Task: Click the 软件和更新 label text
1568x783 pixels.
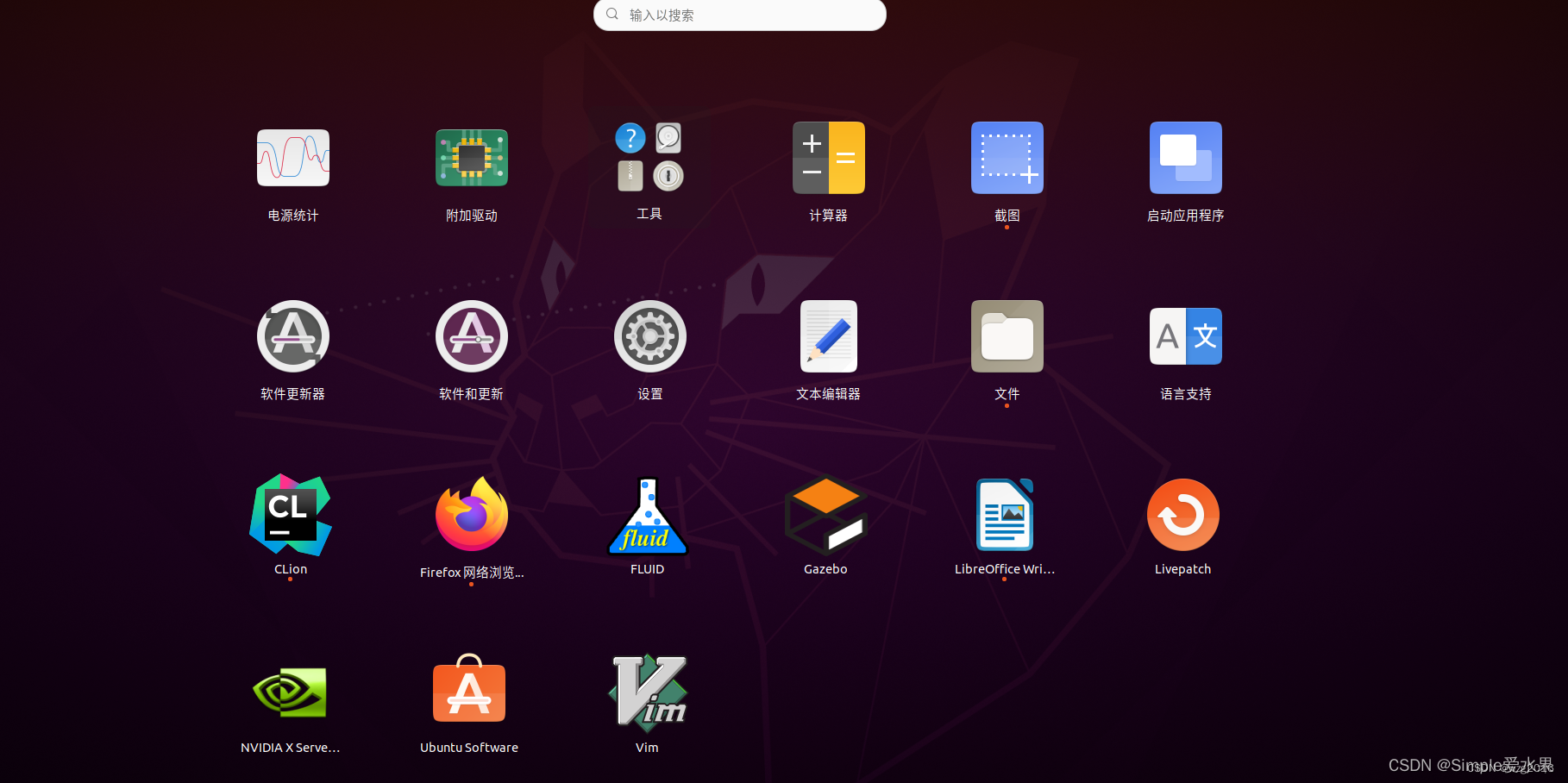Action: coord(471,394)
